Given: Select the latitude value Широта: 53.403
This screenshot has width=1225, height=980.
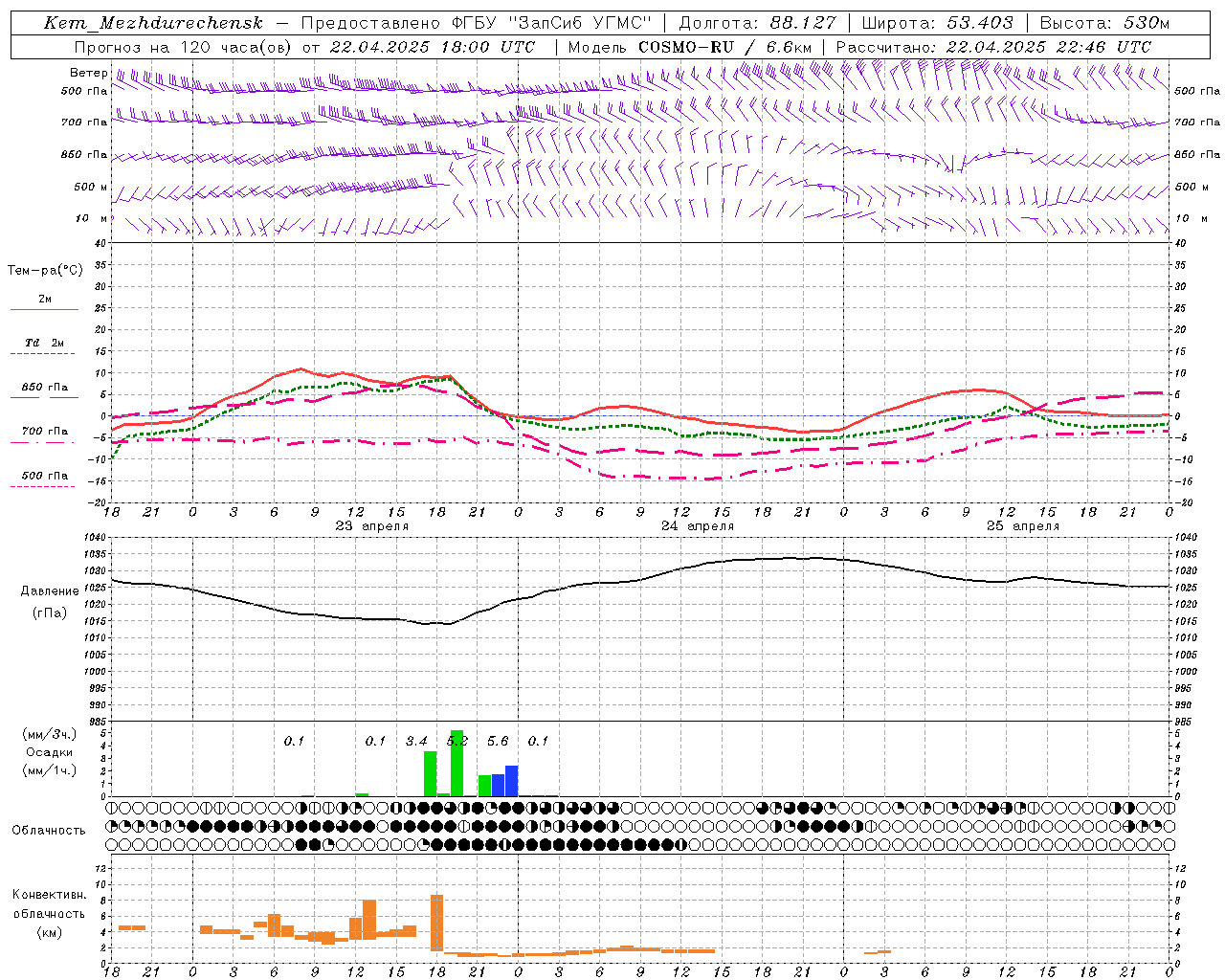Looking at the screenshot, I should pyautogui.click(x=937, y=23).
